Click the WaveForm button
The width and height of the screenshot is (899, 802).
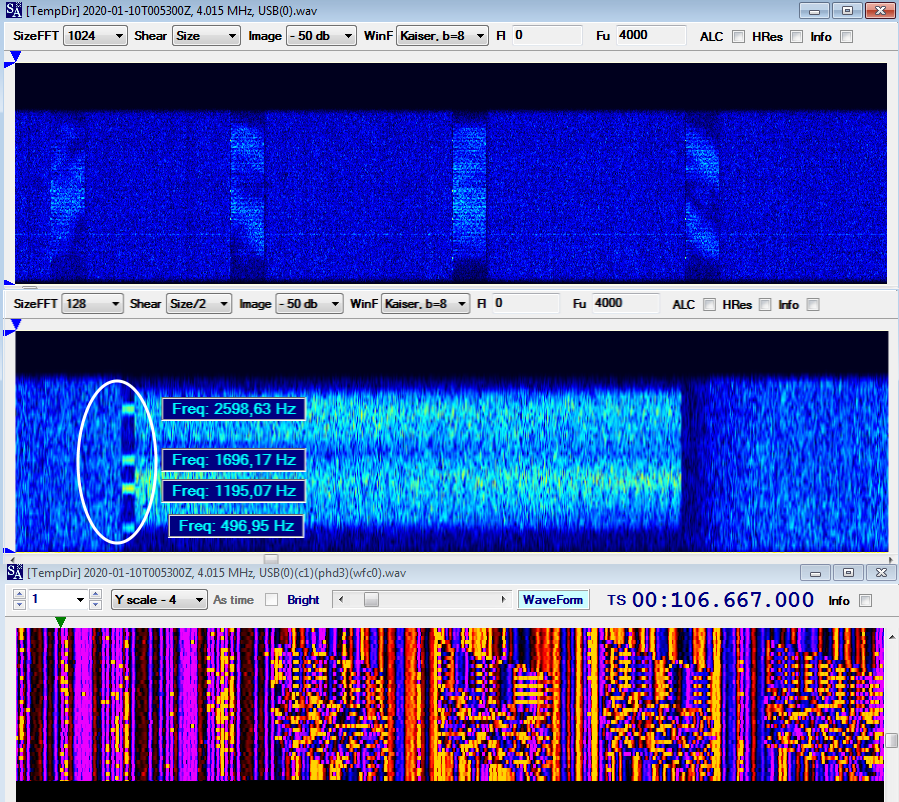pyautogui.click(x=553, y=600)
